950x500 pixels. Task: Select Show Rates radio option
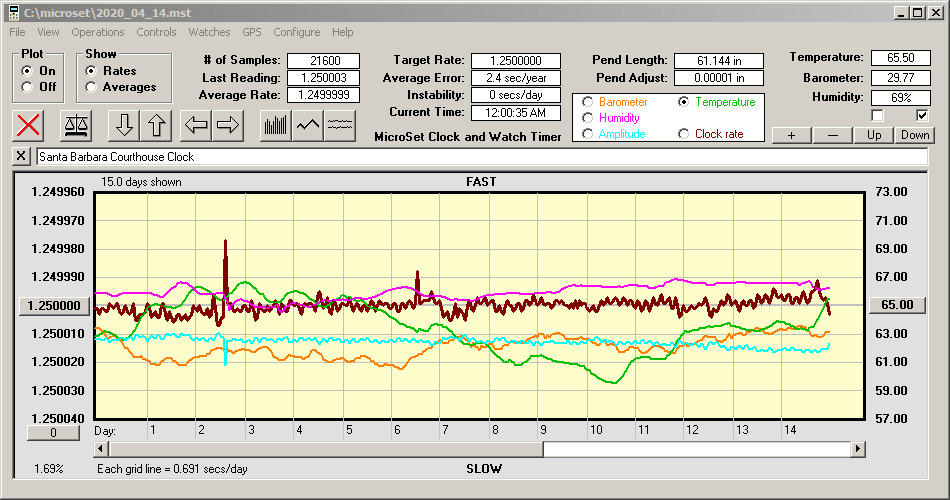click(91, 71)
